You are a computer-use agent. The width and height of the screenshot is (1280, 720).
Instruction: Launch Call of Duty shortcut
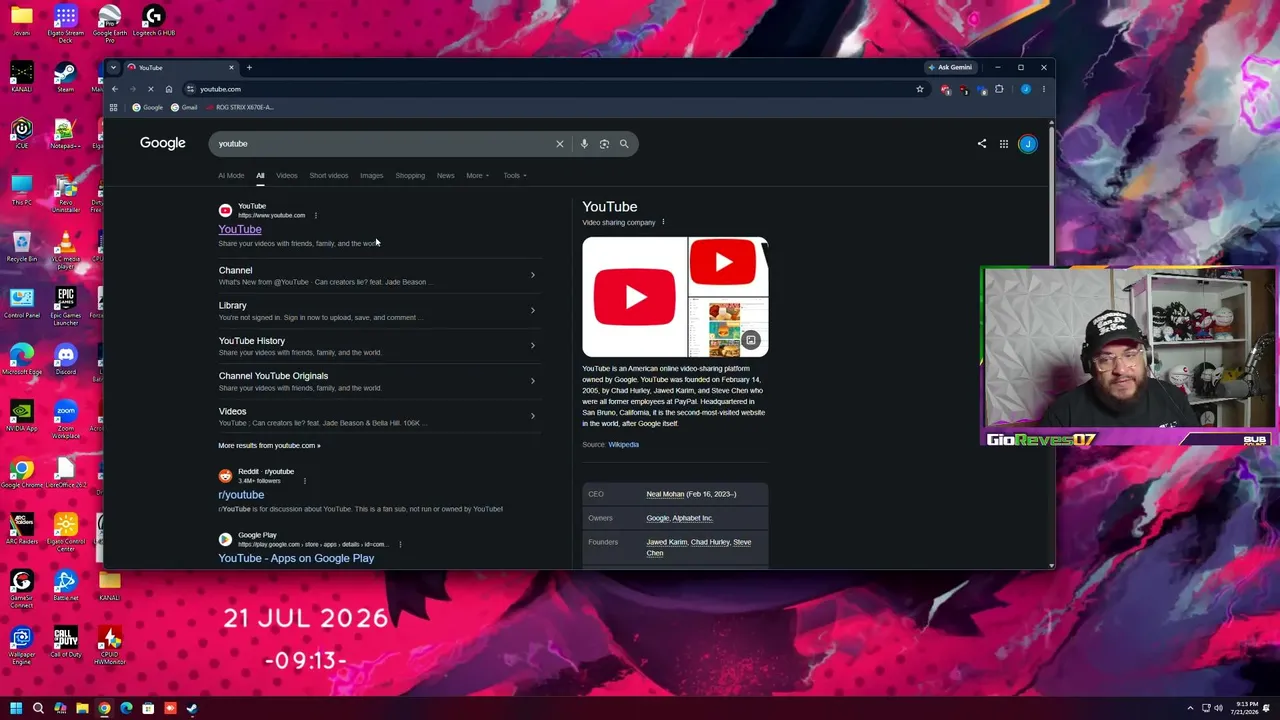click(x=65, y=641)
